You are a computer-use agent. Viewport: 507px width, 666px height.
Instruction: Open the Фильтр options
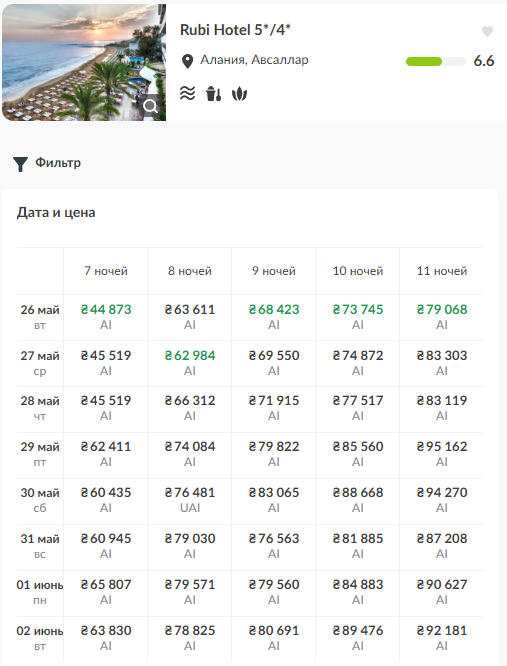click(x=58, y=163)
